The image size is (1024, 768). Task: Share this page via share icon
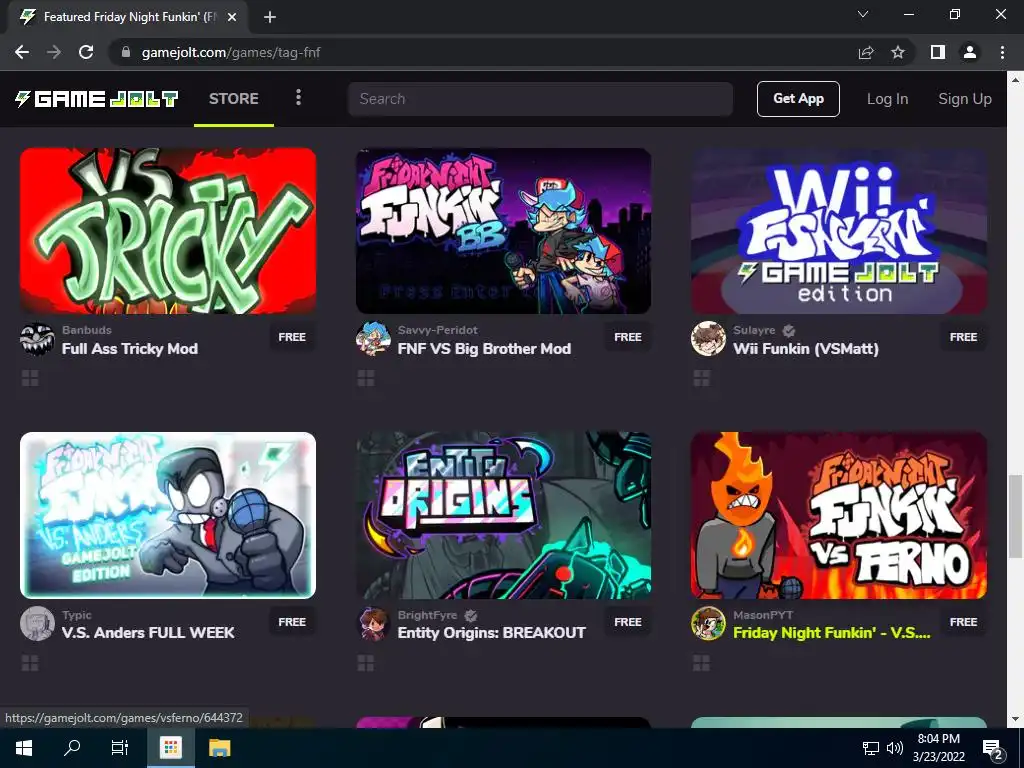pos(866,52)
